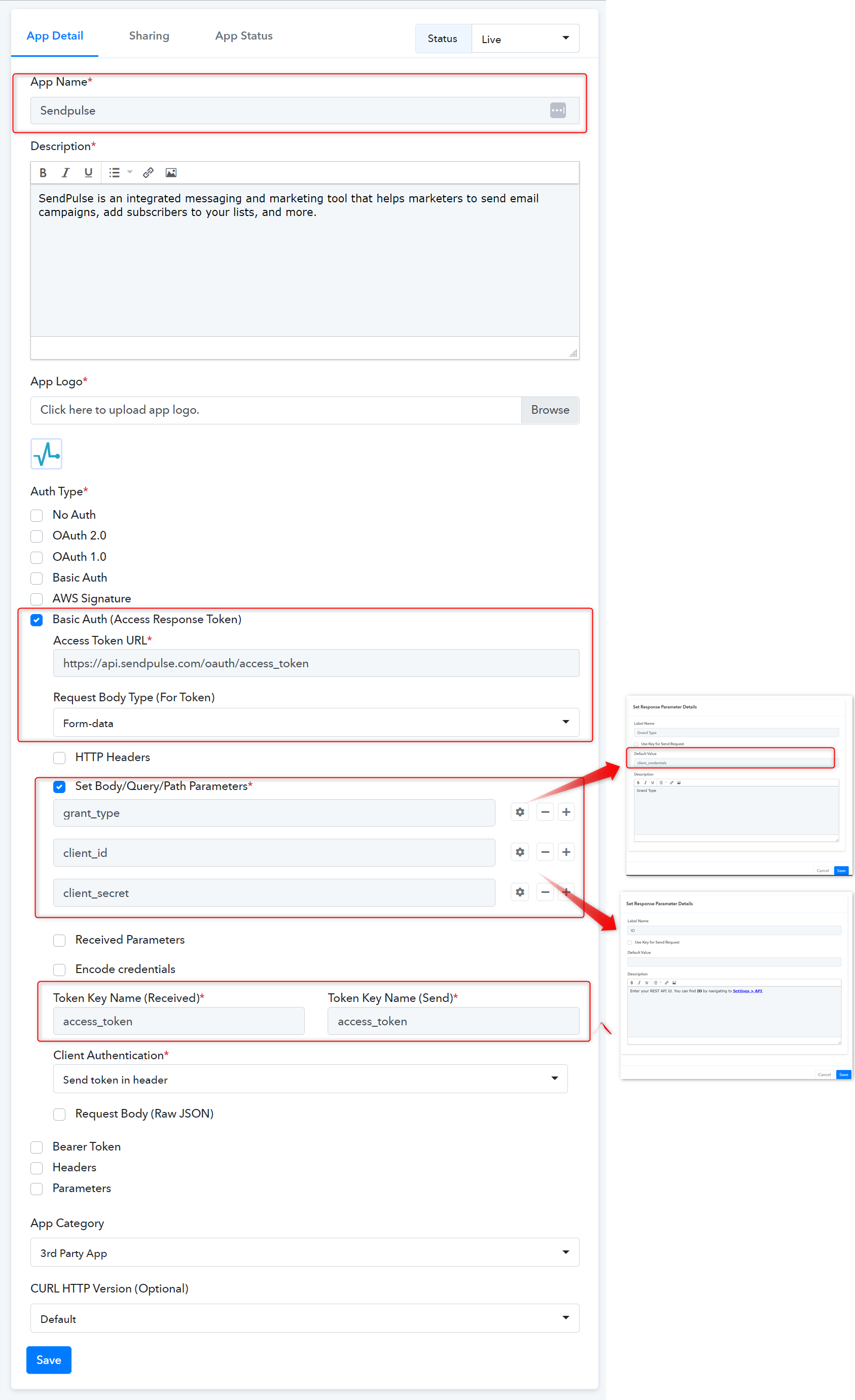The width and height of the screenshot is (855, 1400).
Task: Select the Bearer Token auth type
Action: (x=37, y=1147)
